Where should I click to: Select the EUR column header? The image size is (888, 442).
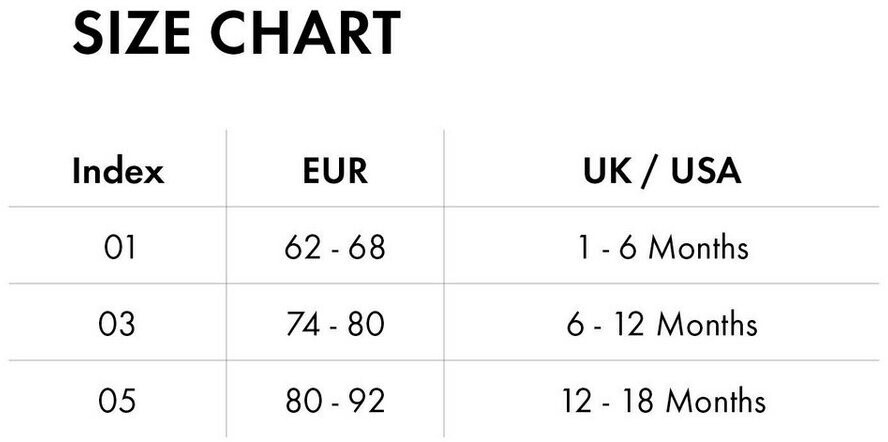(335, 171)
